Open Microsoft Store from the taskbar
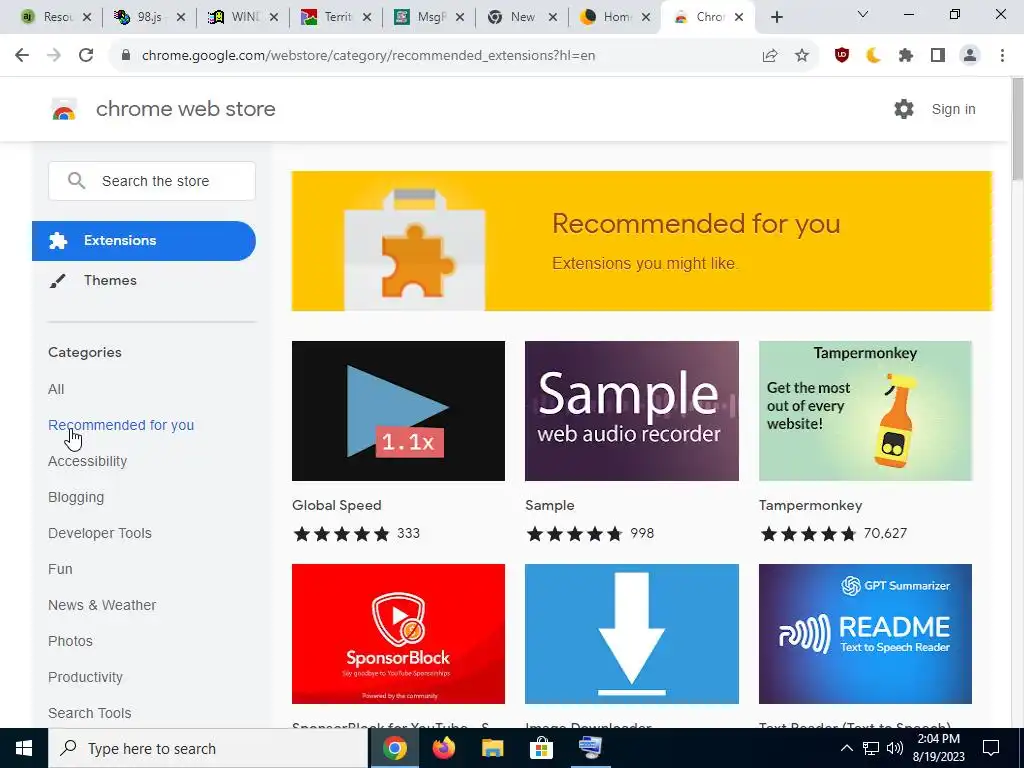Image resolution: width=1024 pixels, height=768 pixels. [x=541, y=748]
